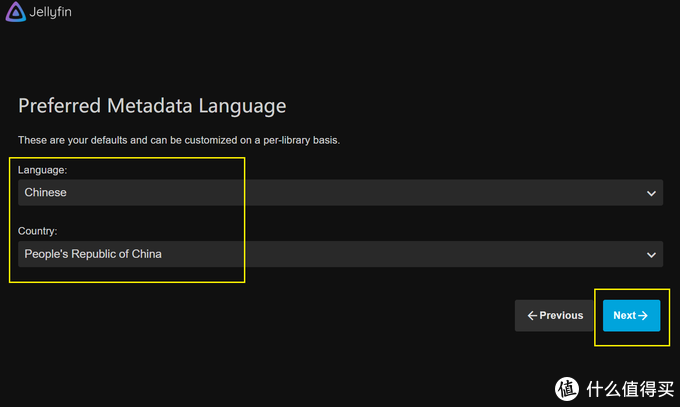
Task: Click the Jellyfin triangle logo icon
Action: tap(16, 14)
